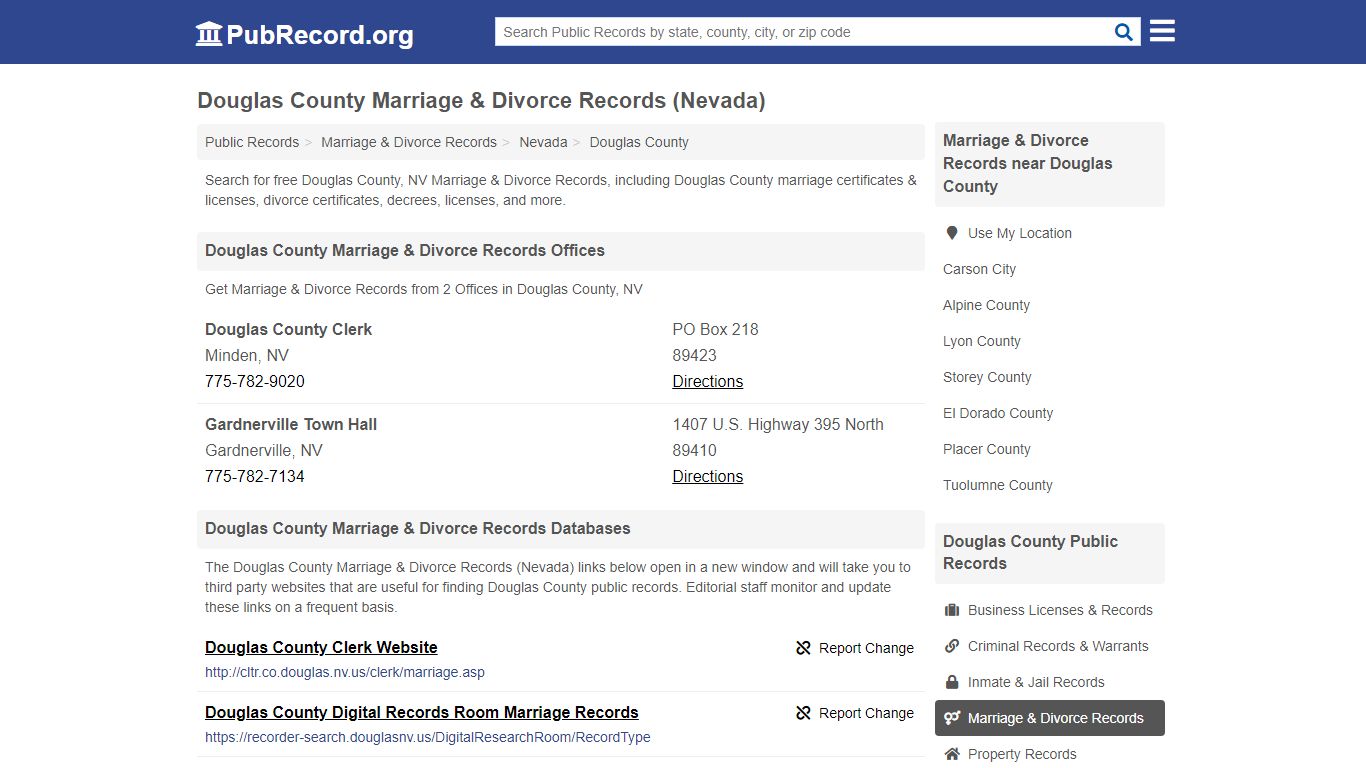Report Change for Douglas County Clerk Website
The image size is (1366, 768).
point(855,648)
